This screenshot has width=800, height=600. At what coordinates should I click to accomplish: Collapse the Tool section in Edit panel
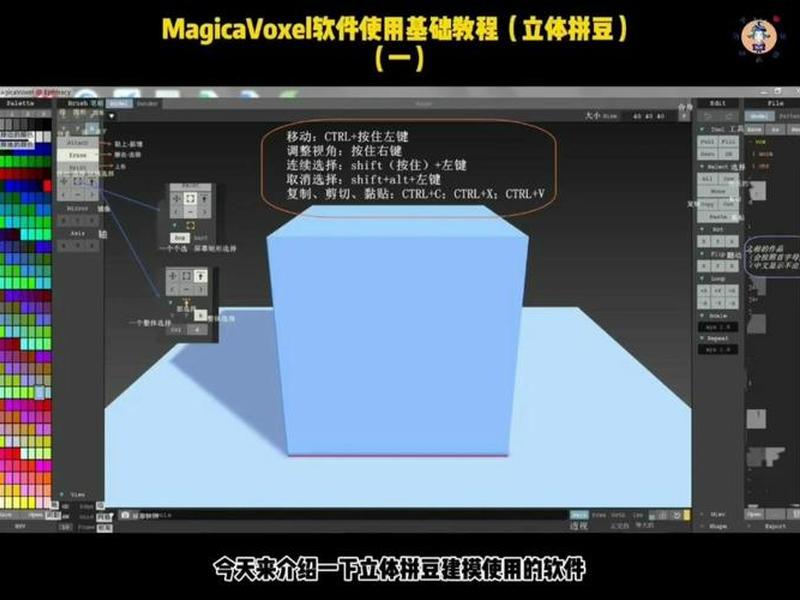[x=703, y=130]
